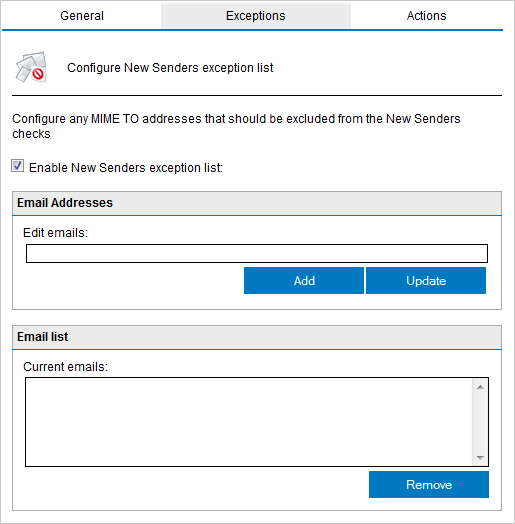Viewport: 515px width, 524px height.
Task: Click the Configure New Senders exception list heading
Action: 170,68
